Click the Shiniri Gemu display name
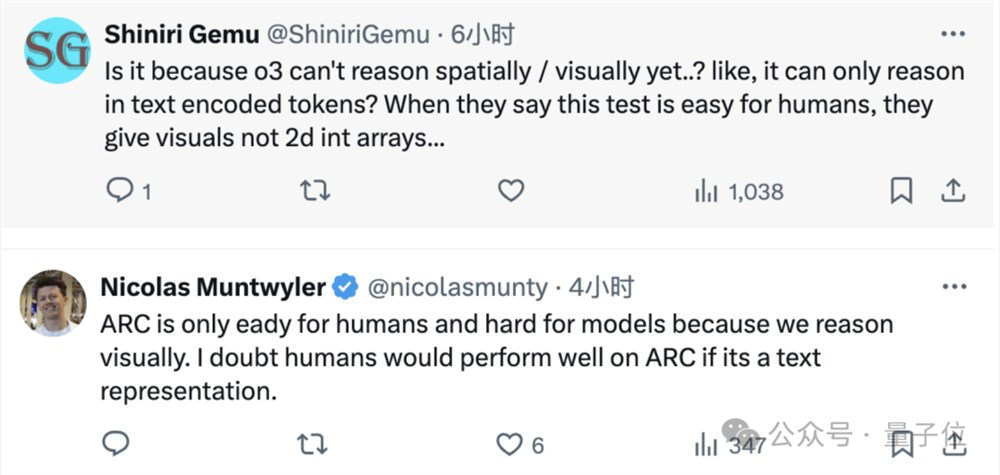 [179, 35]
